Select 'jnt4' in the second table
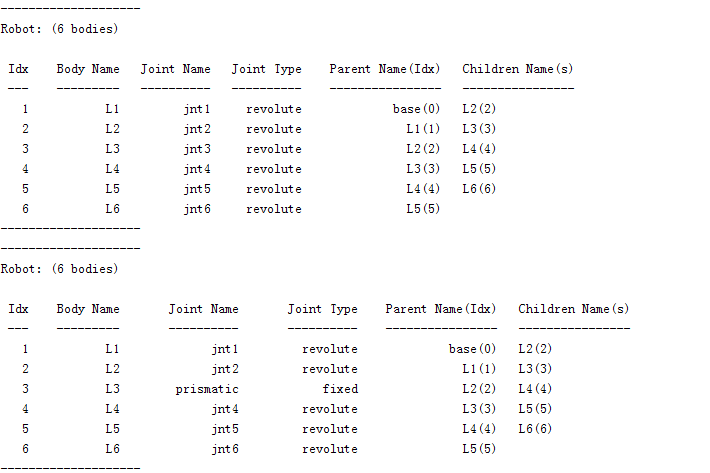710x473 pixels. pyautogui.click(x=225, y=409)
